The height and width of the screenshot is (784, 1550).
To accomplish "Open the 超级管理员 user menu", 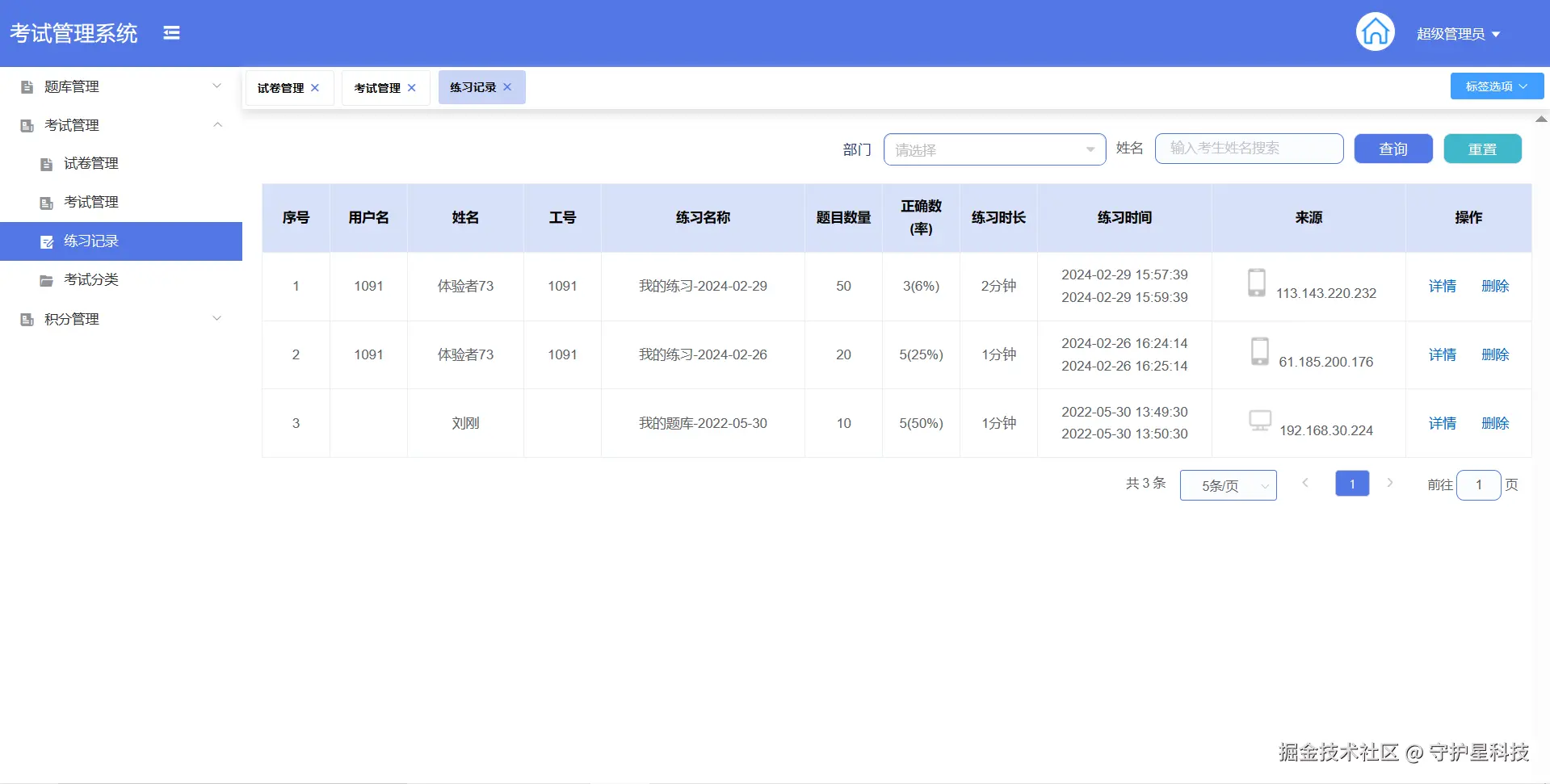I will [1459, 33].
